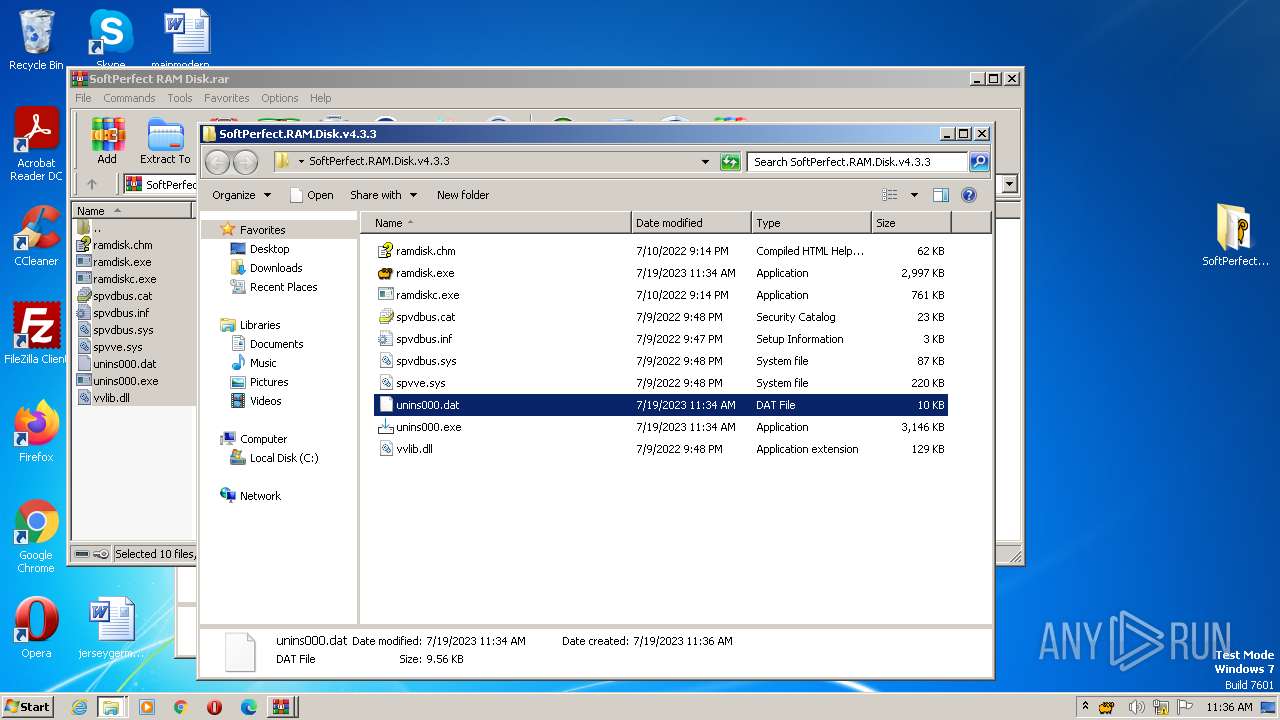The width and height of the screenshot is (1280, 720).
Task: Click Explorer Back navigation button
Action: click(x=217, y=162)
